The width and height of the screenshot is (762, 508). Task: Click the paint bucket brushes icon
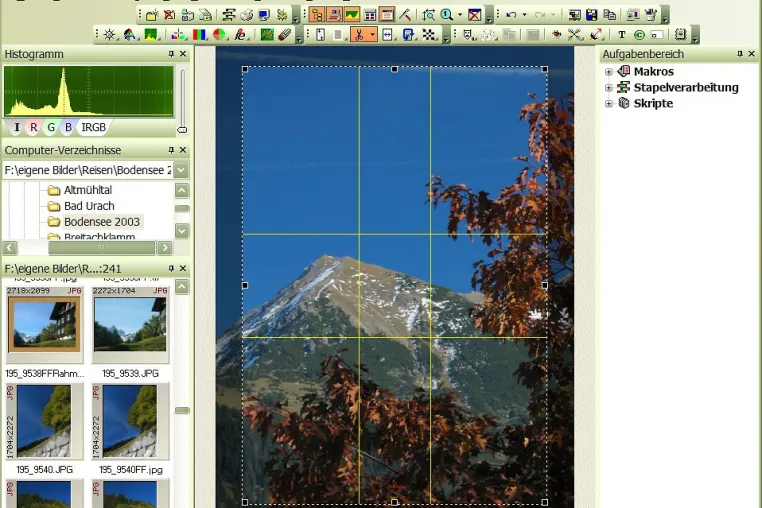650,15
